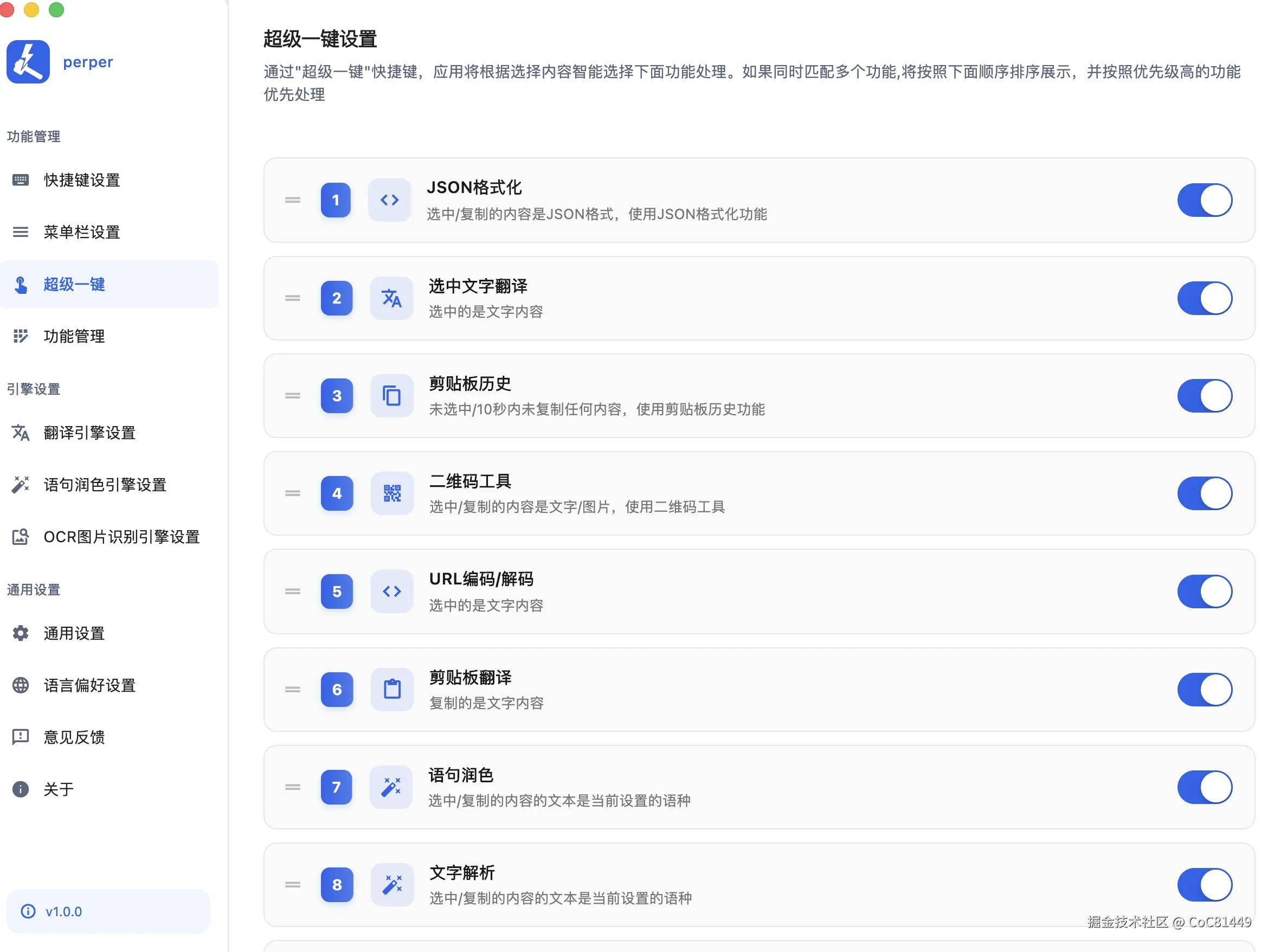Click the 选中文字翻译 translate icon

(x=391, y=298)
